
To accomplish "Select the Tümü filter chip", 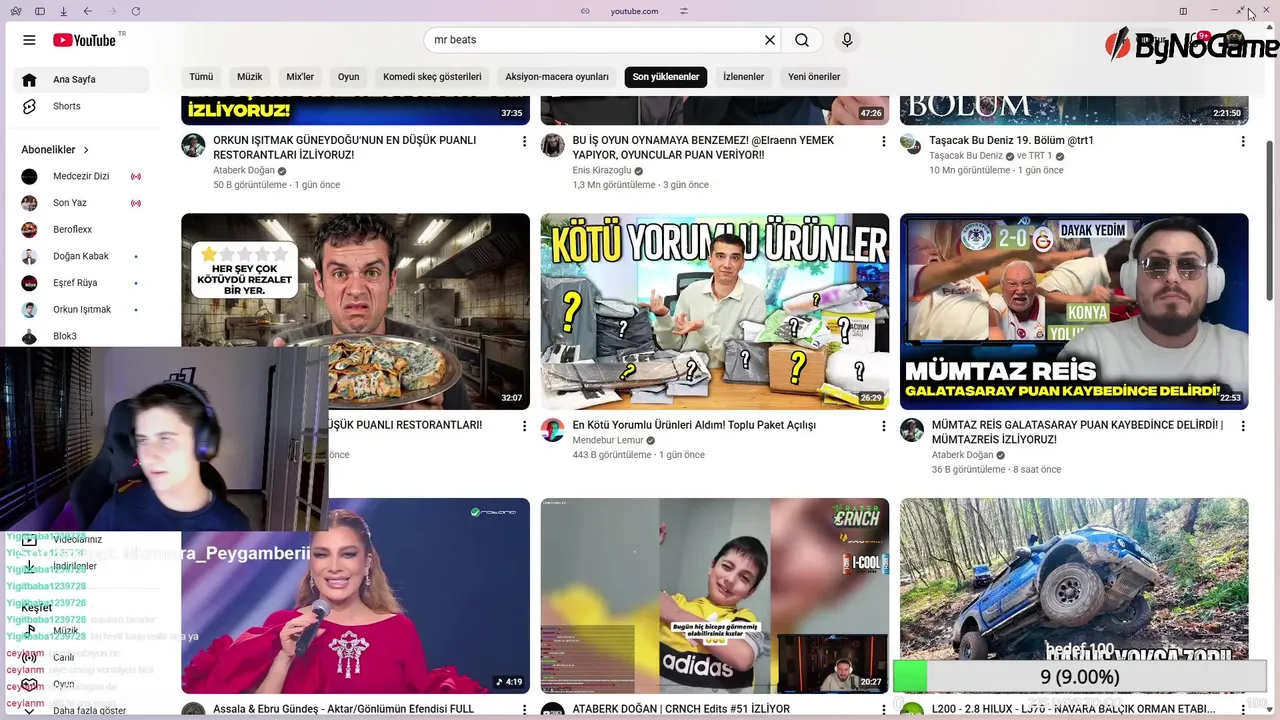I will (201, 77).
